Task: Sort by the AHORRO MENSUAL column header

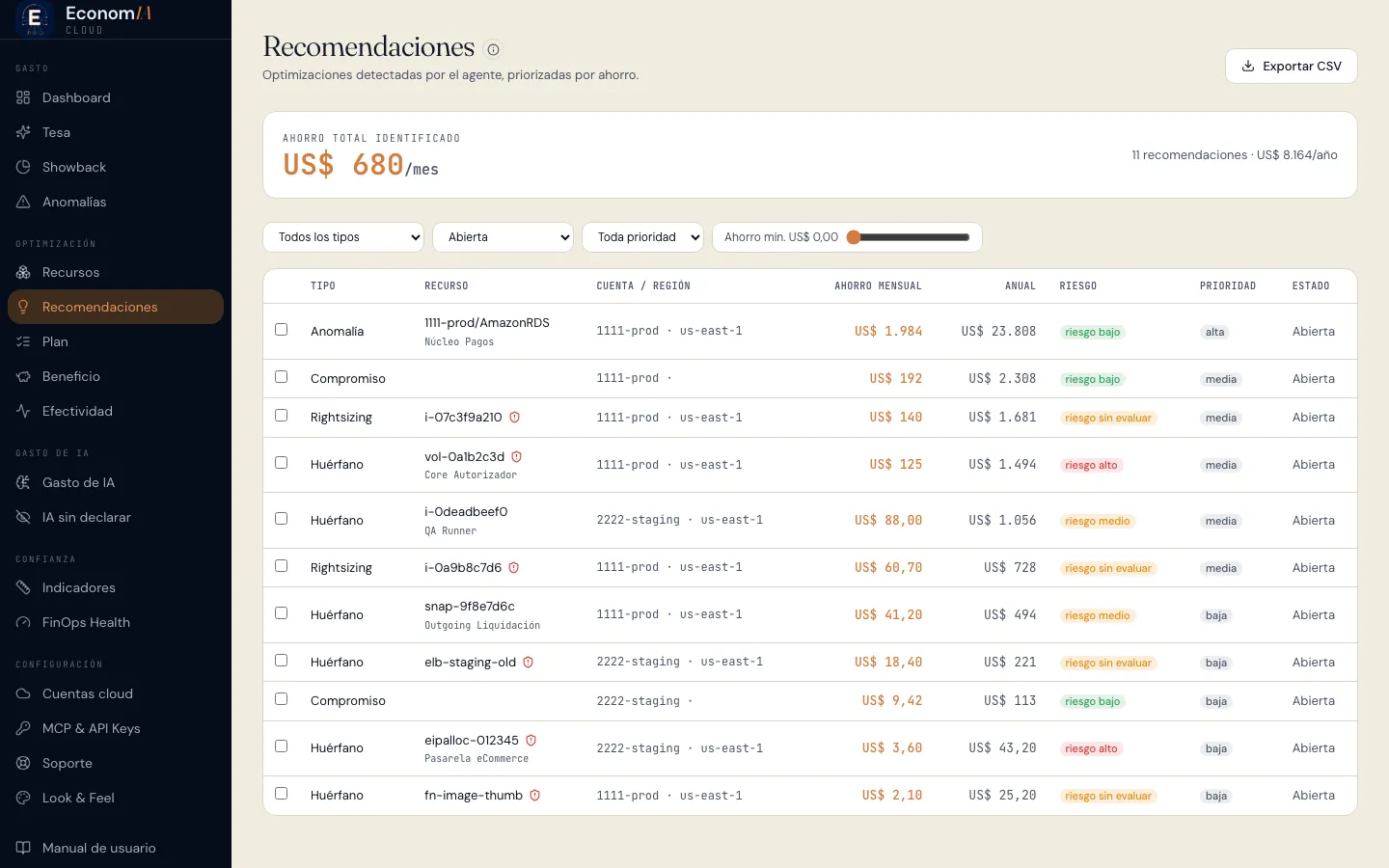Action: 878,286
